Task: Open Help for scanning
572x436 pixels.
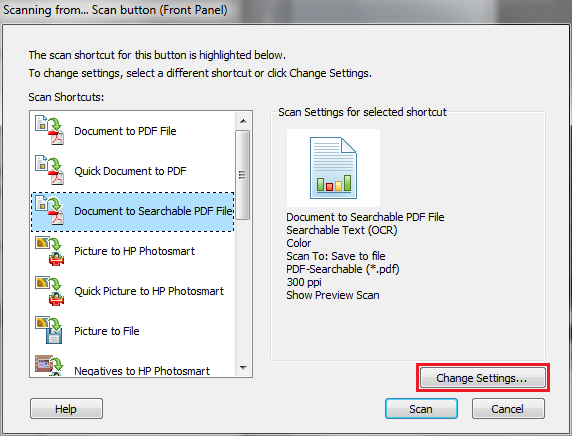Action: (66, 409)
